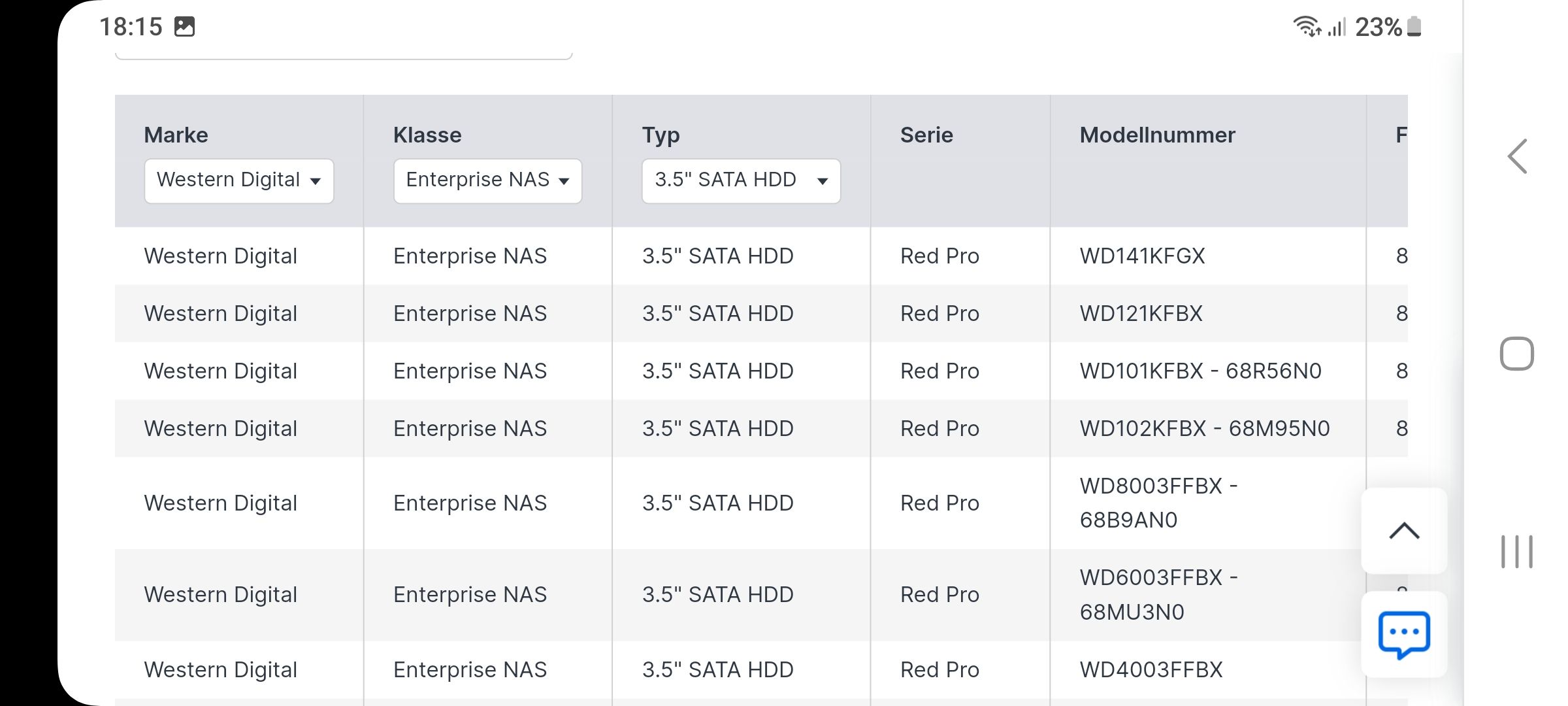Viewport: 1568px width, 706px height.
Task: Open the Klasse dropdown showing Enterprise NAS
Action: coord(487,180)
